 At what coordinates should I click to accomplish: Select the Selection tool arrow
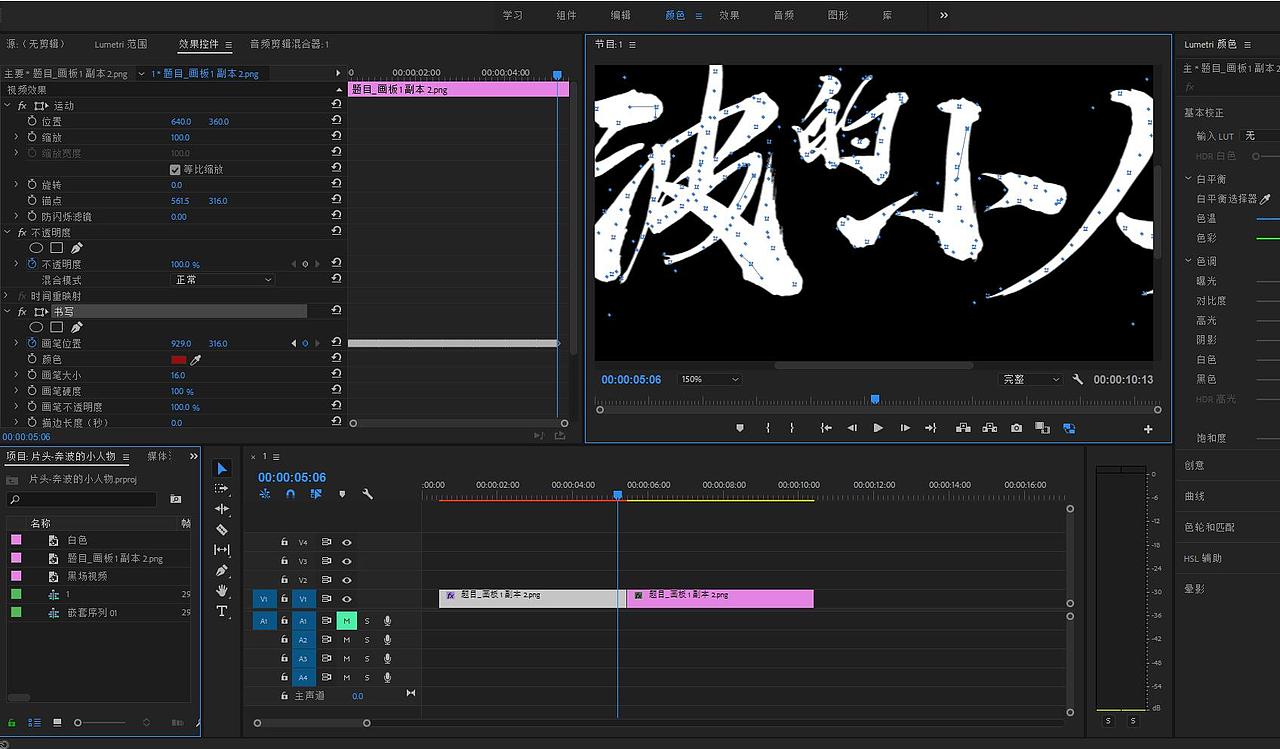pos(222,468)
